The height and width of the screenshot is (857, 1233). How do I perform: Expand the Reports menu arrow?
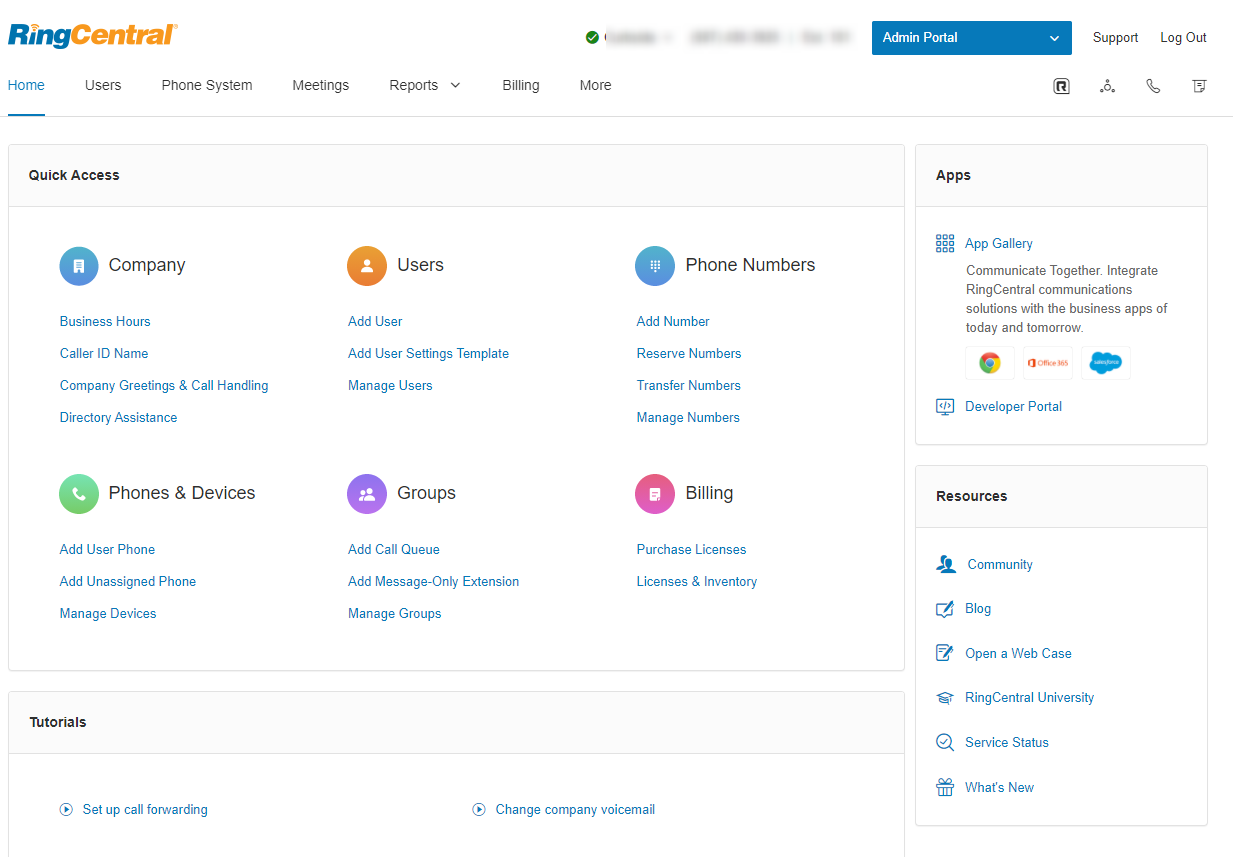click(x=456, y=86)
